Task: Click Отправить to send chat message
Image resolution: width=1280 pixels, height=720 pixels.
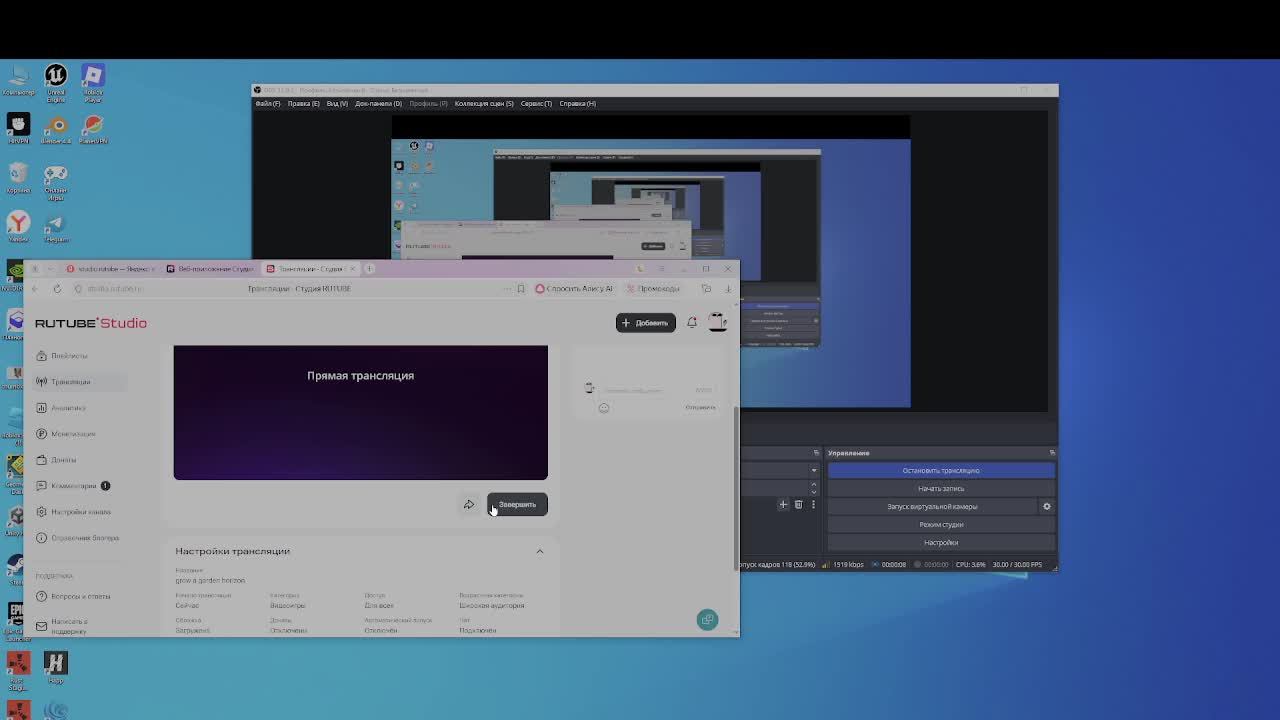Action: pyautogui.click(x=700, y=408)
